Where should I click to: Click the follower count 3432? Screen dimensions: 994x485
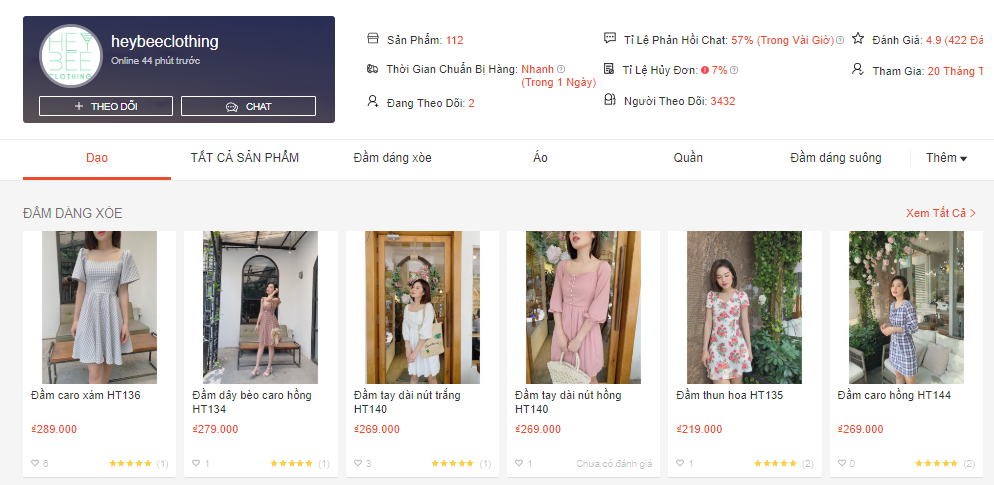click(x=723, y=101)
